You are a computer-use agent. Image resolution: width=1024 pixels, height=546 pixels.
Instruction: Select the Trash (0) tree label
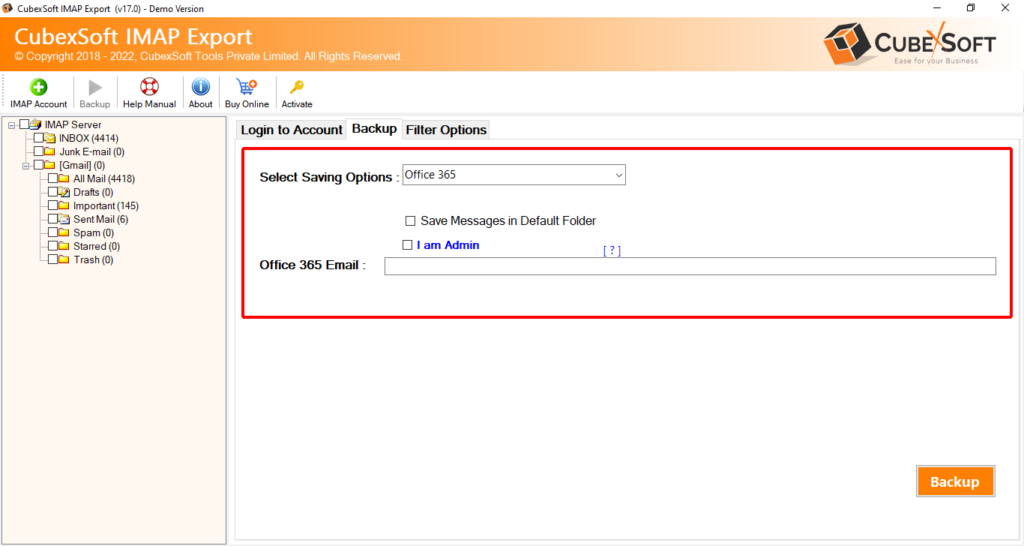pyautogui.click(x=93, y=259)
